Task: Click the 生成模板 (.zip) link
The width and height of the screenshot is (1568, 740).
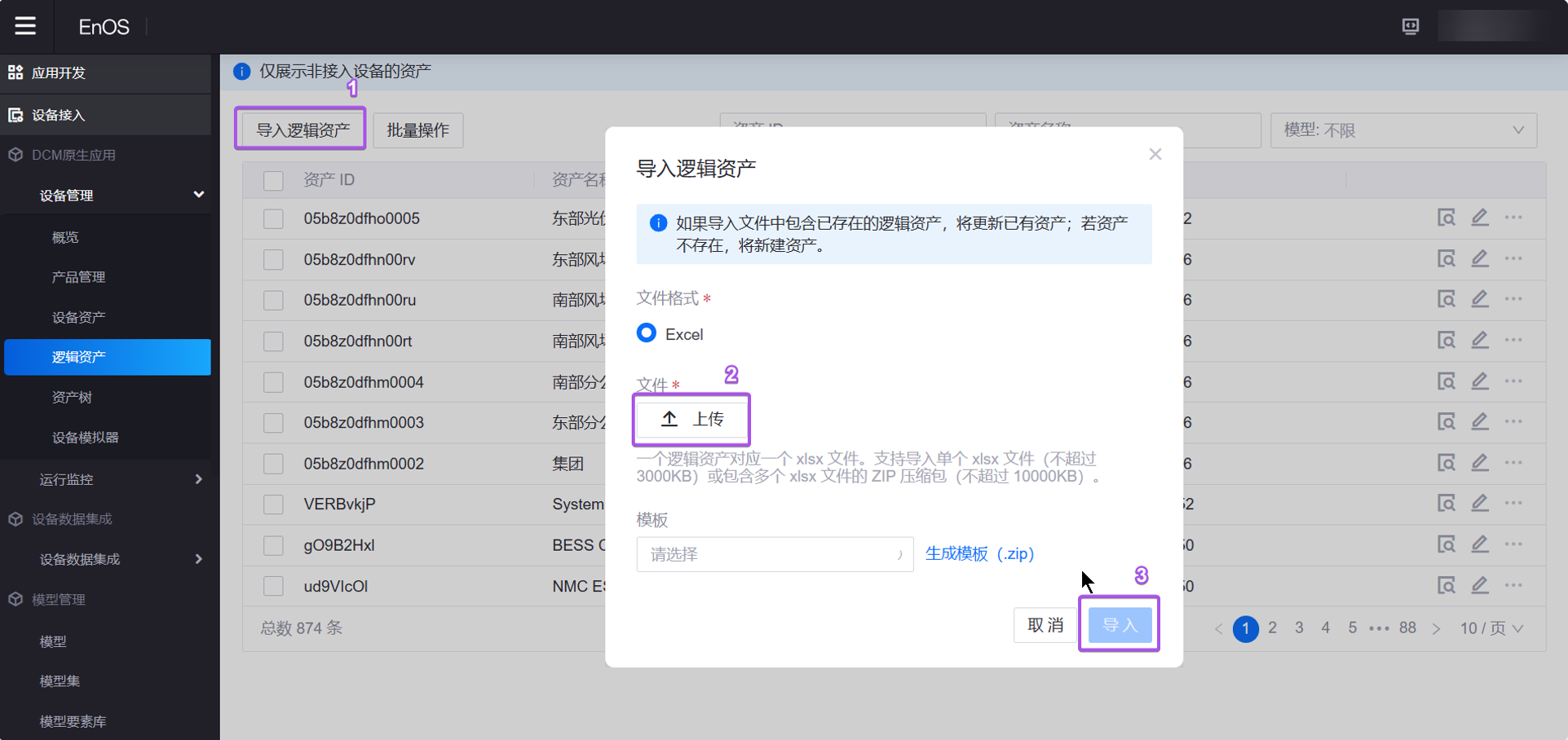Action: pyautogui.click(x=979, y=554)
